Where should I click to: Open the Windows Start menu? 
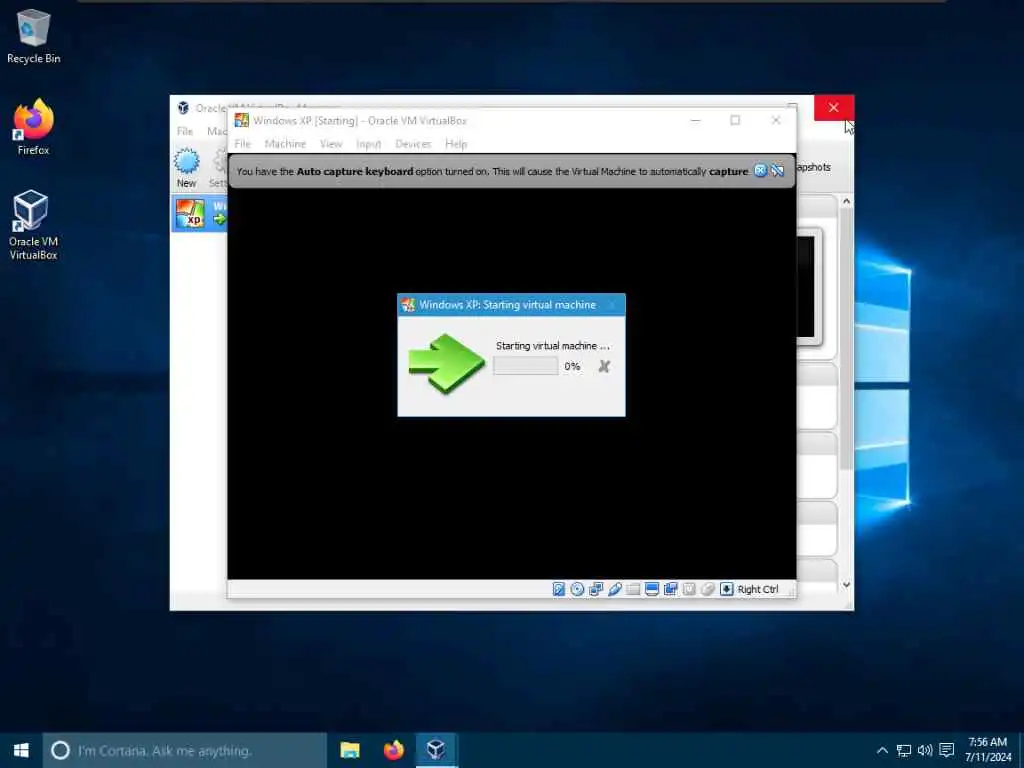click(21, 750)
